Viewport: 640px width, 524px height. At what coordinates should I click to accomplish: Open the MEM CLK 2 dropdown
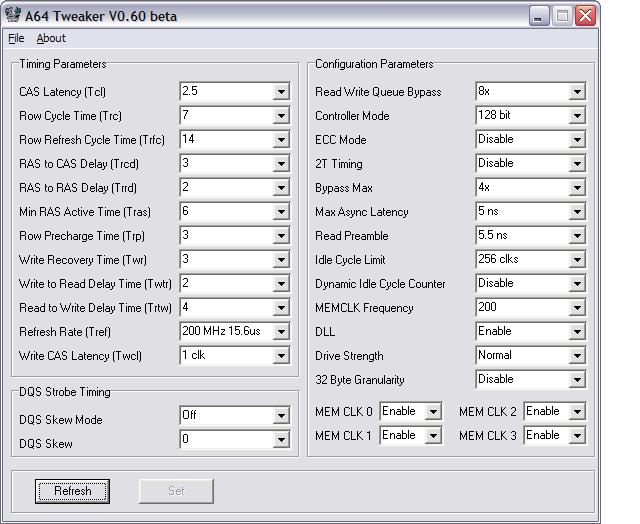pyautogui.click(x=577, y=411)
